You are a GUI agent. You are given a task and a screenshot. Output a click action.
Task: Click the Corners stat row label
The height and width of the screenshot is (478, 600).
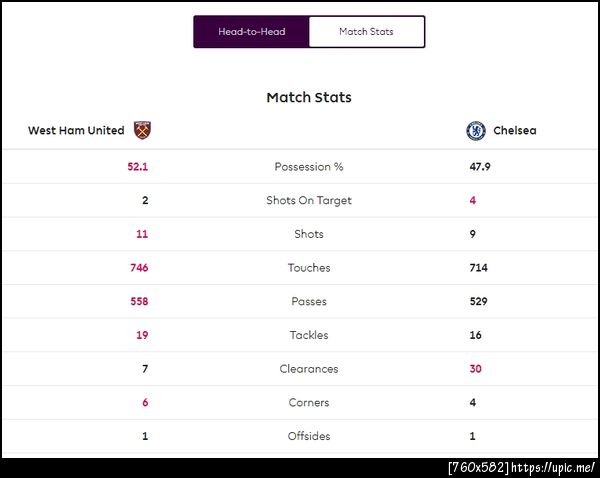[x=309, y=403]
